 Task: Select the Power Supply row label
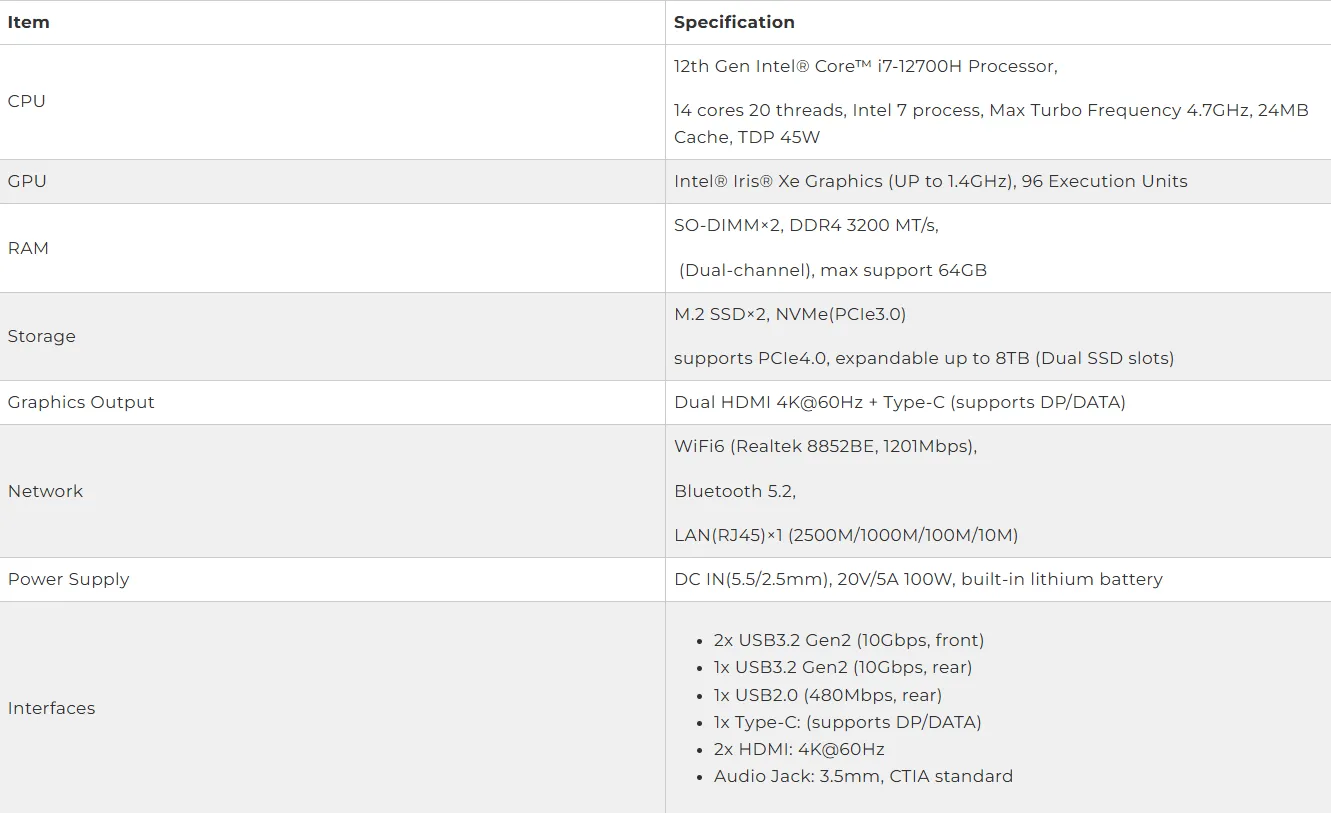point(68,579)
